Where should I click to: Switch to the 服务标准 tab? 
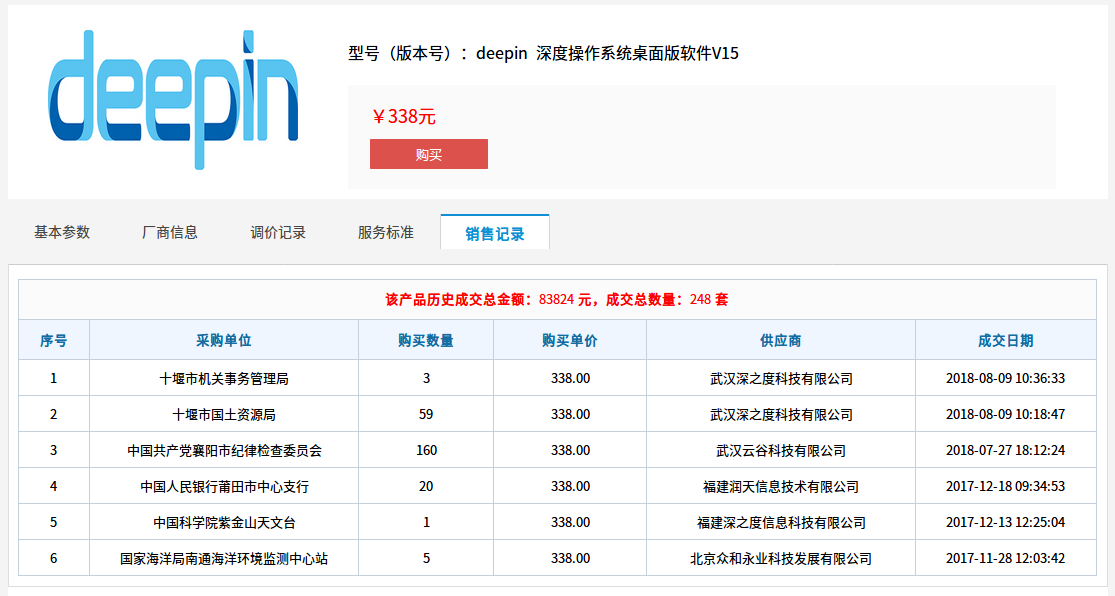tap(386, 233)
